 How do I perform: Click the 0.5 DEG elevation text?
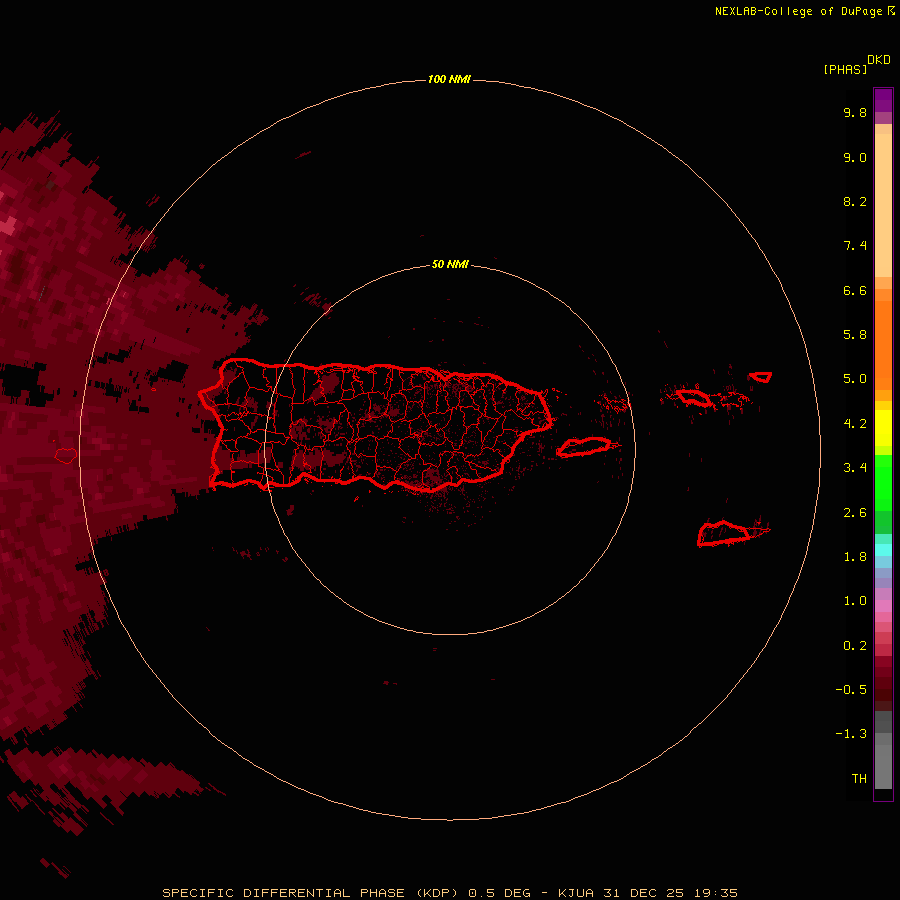coord(498,893)
